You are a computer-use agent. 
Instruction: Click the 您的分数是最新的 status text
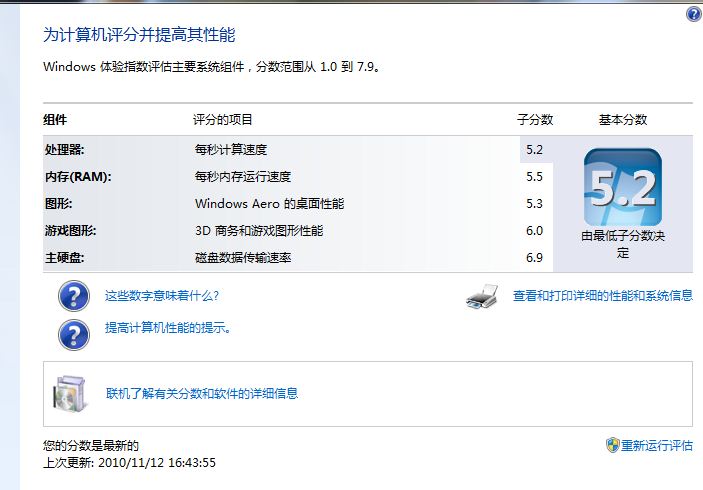click(x=91, y=446)
